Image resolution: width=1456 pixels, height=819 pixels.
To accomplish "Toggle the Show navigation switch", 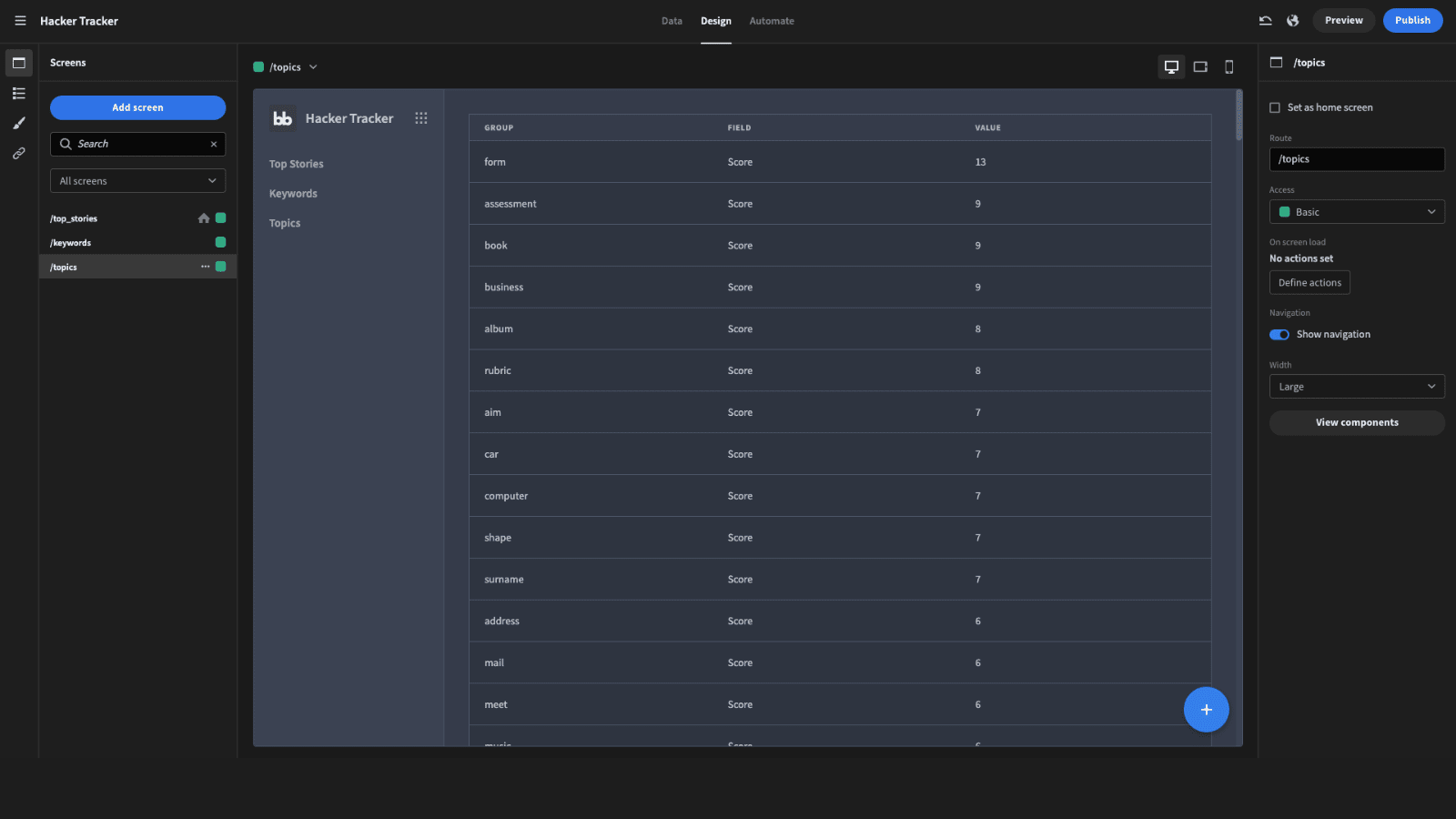I will tap(1279, 334).
